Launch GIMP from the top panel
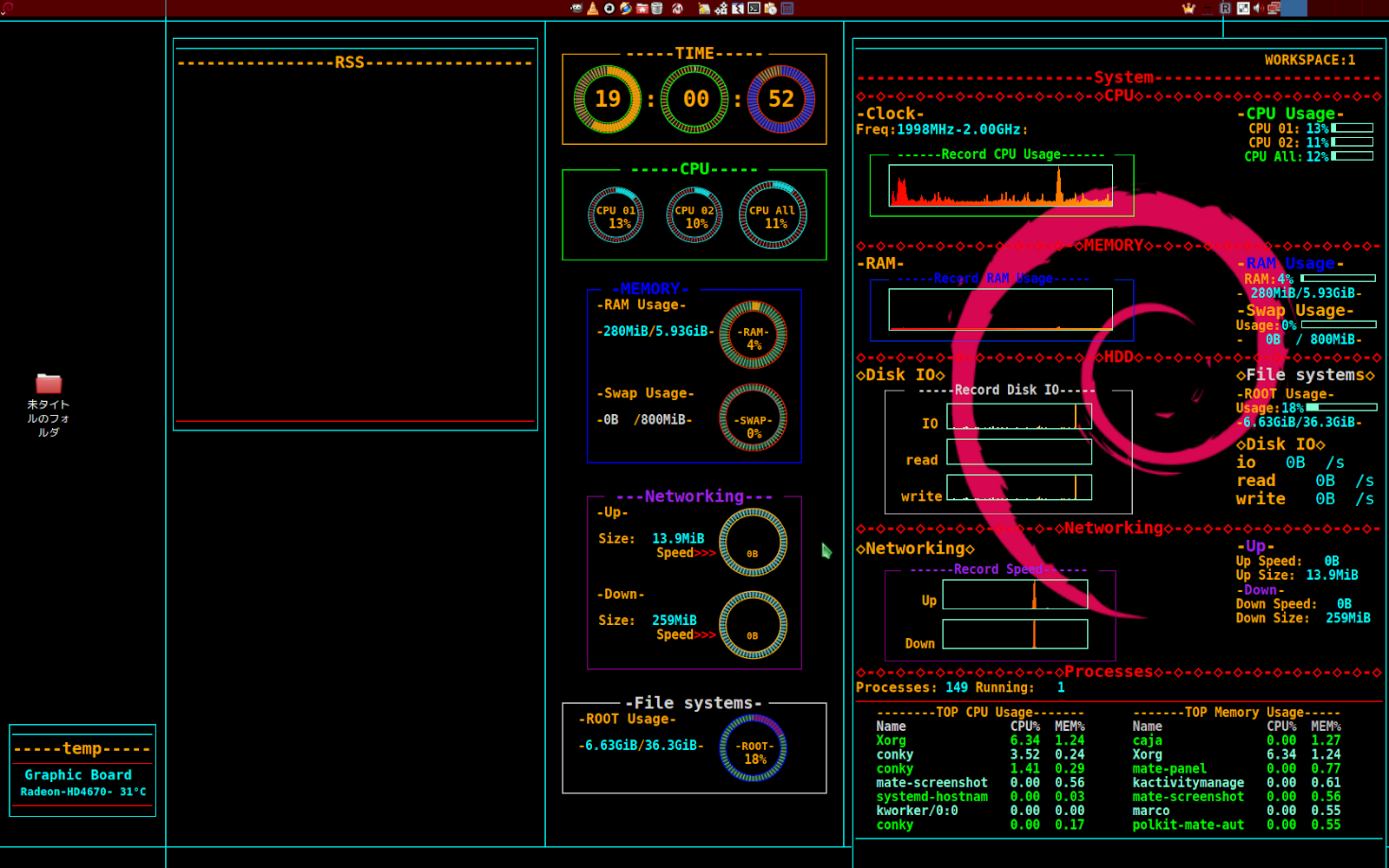Screen dimensions: 1389x868 [x=576, y=7]
